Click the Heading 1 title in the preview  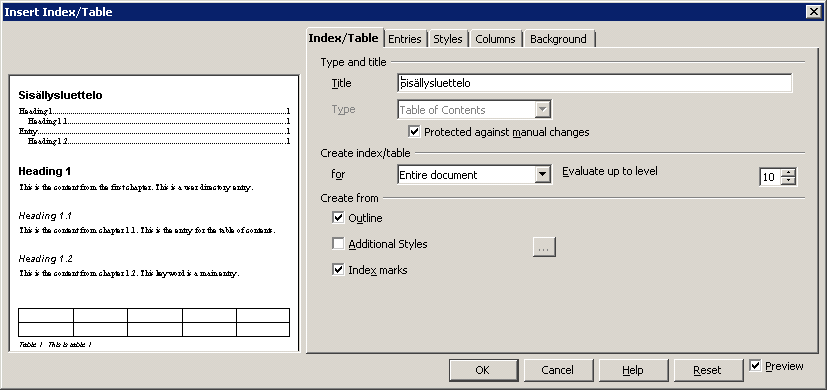click(x=44, y=171)
